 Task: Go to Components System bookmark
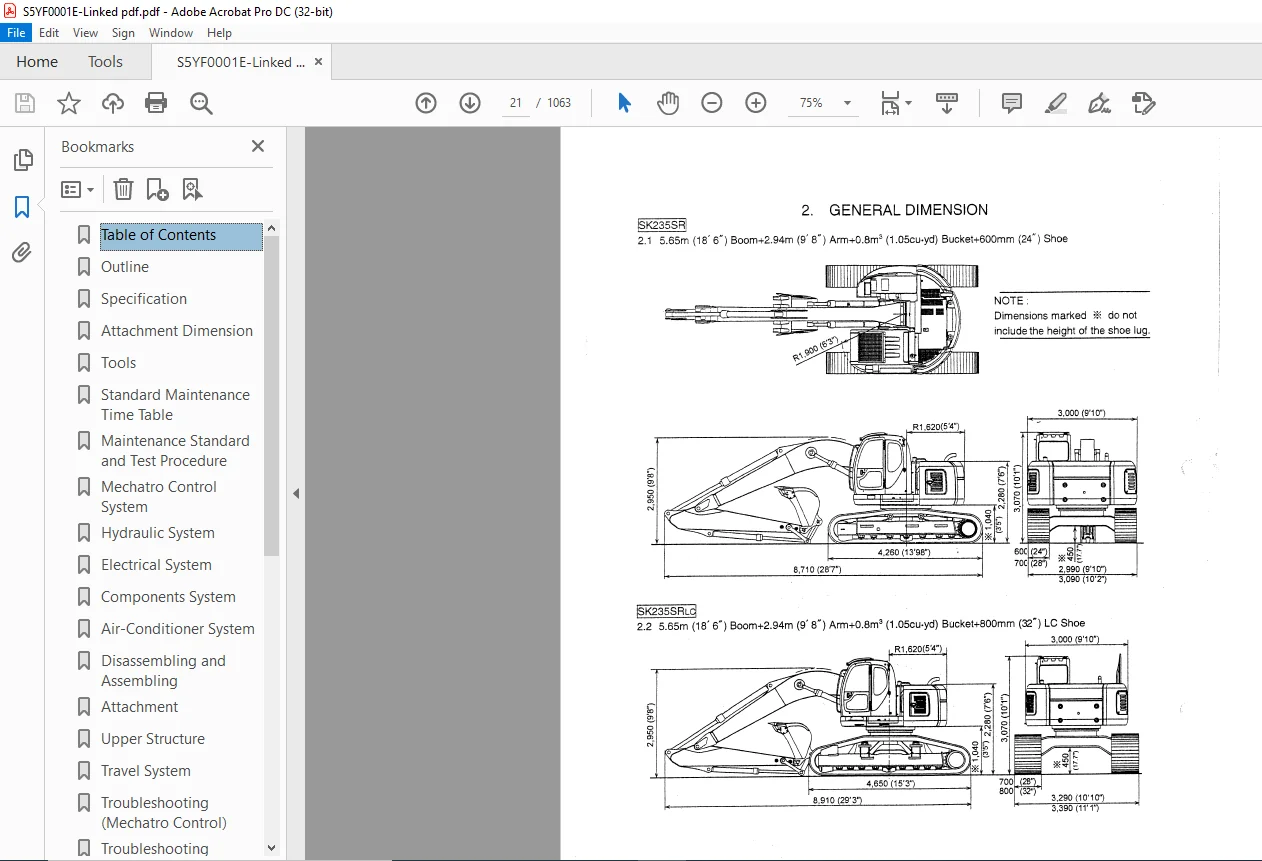point(168,597)
